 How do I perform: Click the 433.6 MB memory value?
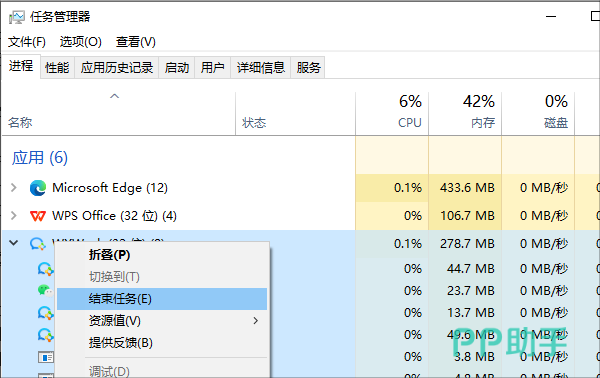(467, 188)
